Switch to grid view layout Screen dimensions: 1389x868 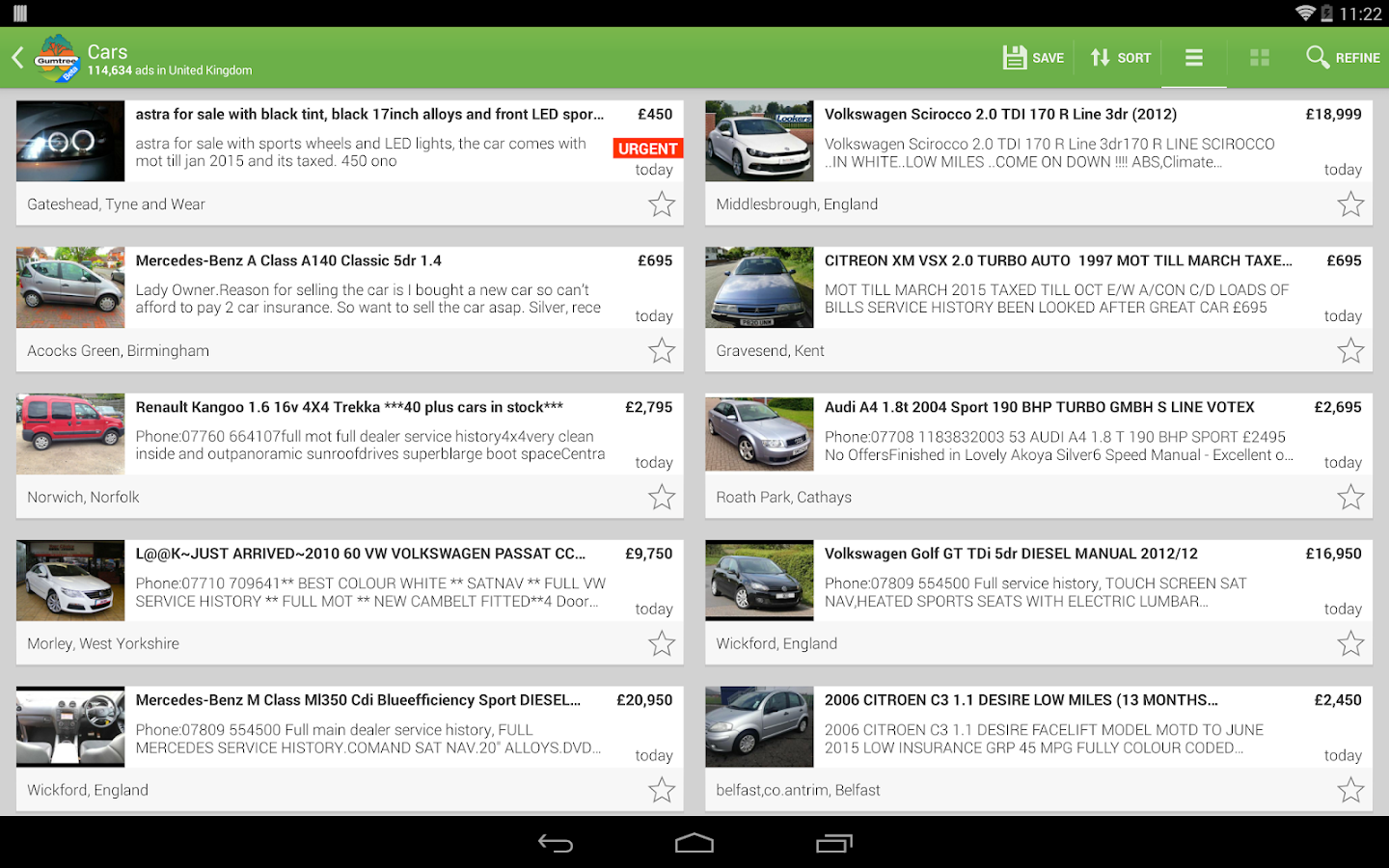(1260, 58)
